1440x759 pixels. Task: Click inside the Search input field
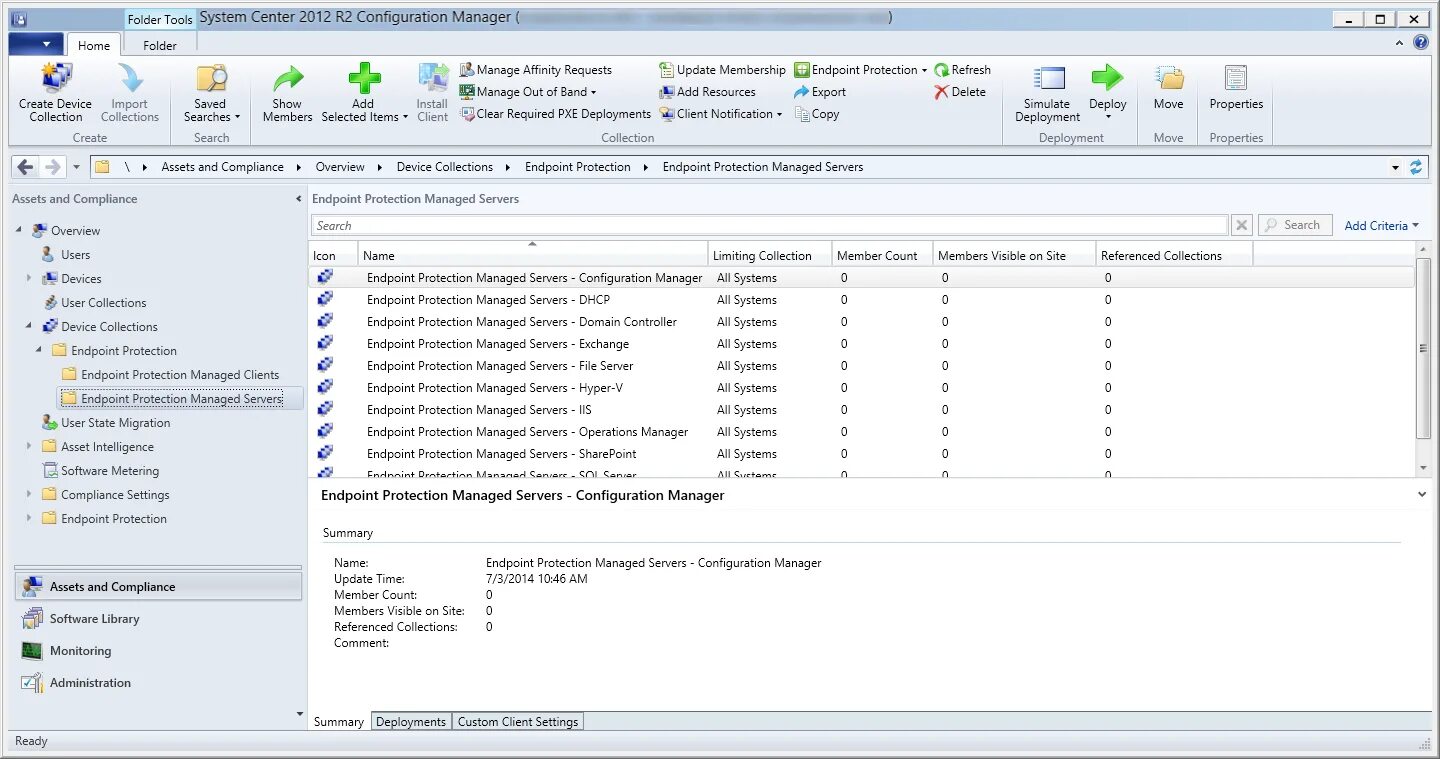pos(769,226)
